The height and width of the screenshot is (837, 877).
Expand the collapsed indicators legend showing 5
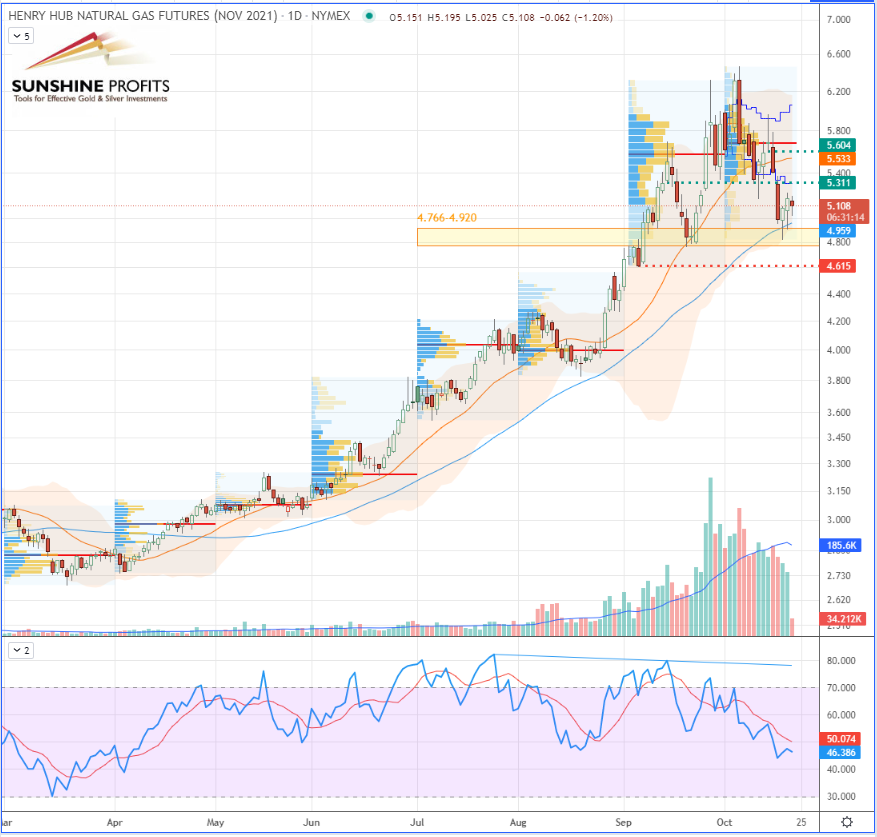tap(21, 36)
